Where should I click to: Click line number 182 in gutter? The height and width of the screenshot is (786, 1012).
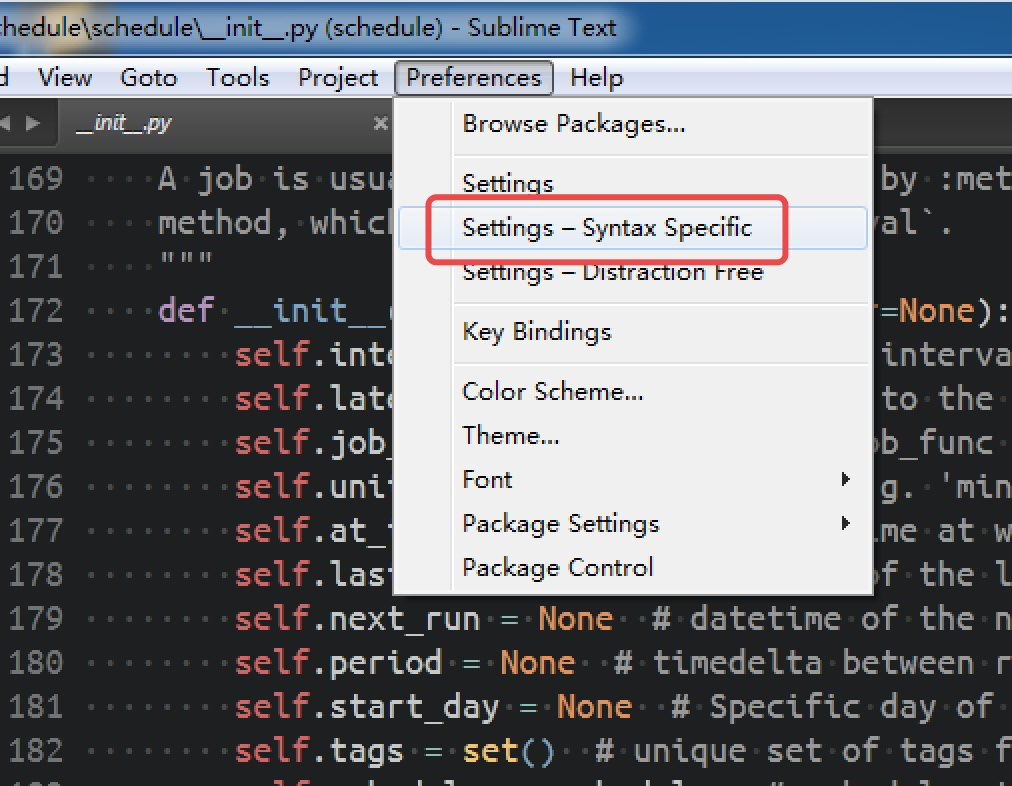[x=35, y=751]
